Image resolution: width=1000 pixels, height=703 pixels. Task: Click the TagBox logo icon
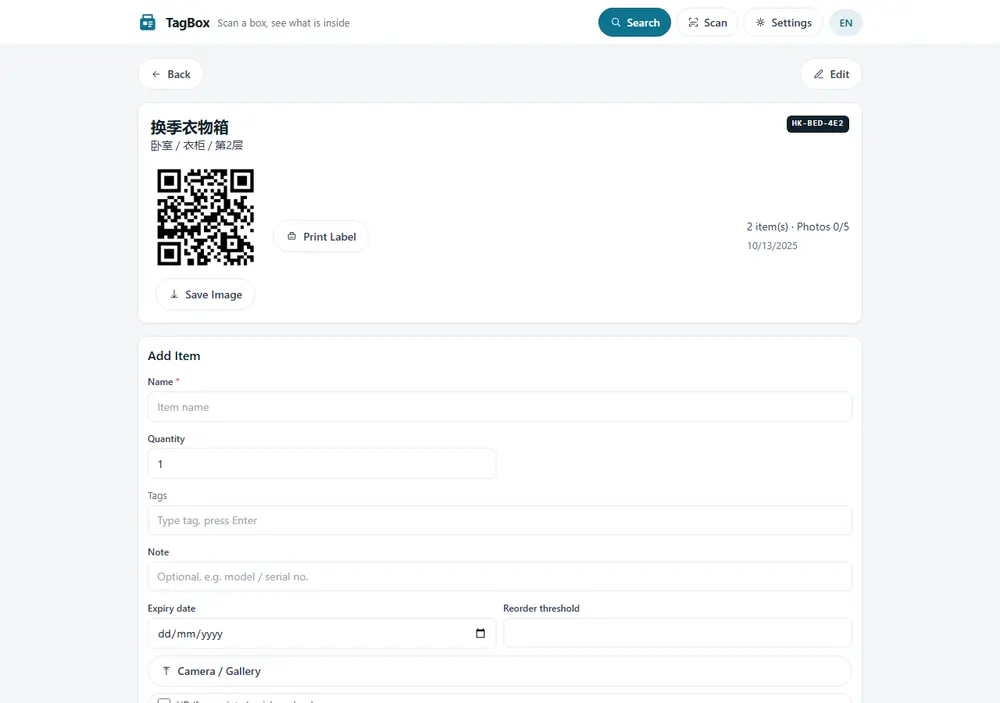pyautogui.click(x=147, y=22)
